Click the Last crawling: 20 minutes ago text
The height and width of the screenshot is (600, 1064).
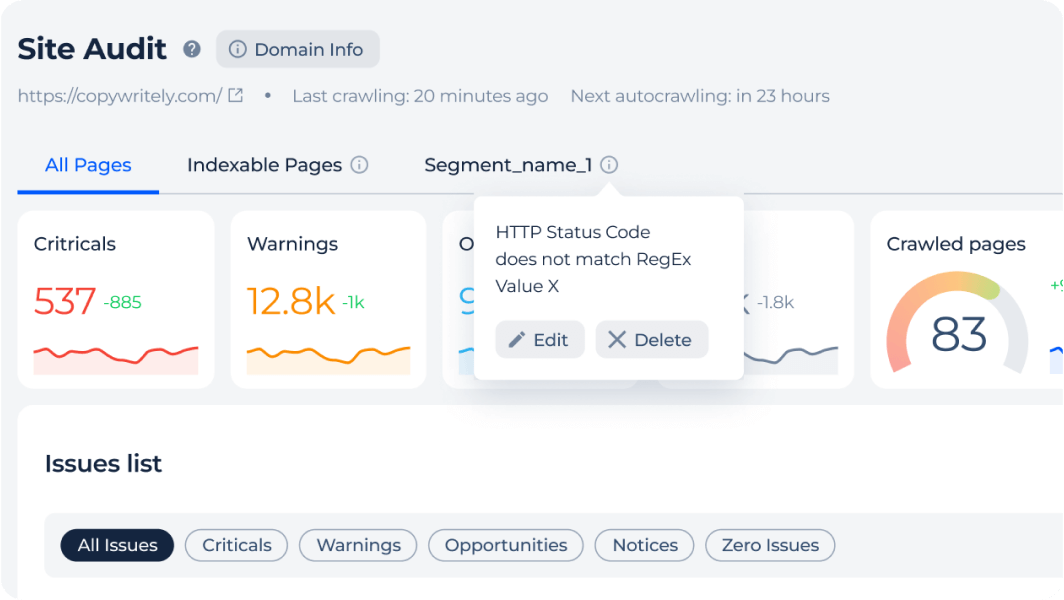coord(420,96)
